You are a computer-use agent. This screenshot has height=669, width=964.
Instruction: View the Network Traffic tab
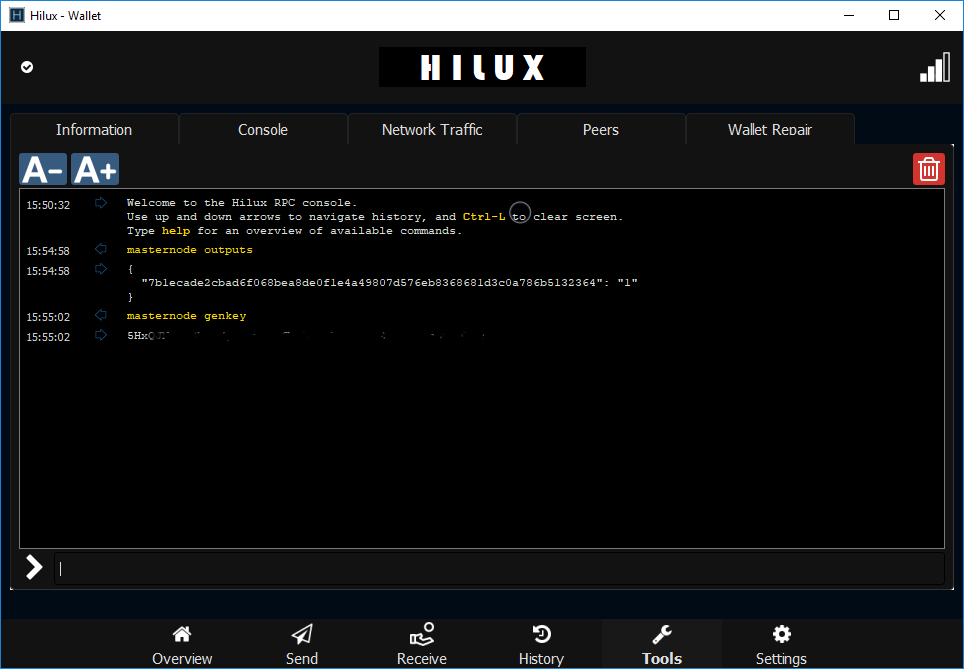click(x=432, y=129)
